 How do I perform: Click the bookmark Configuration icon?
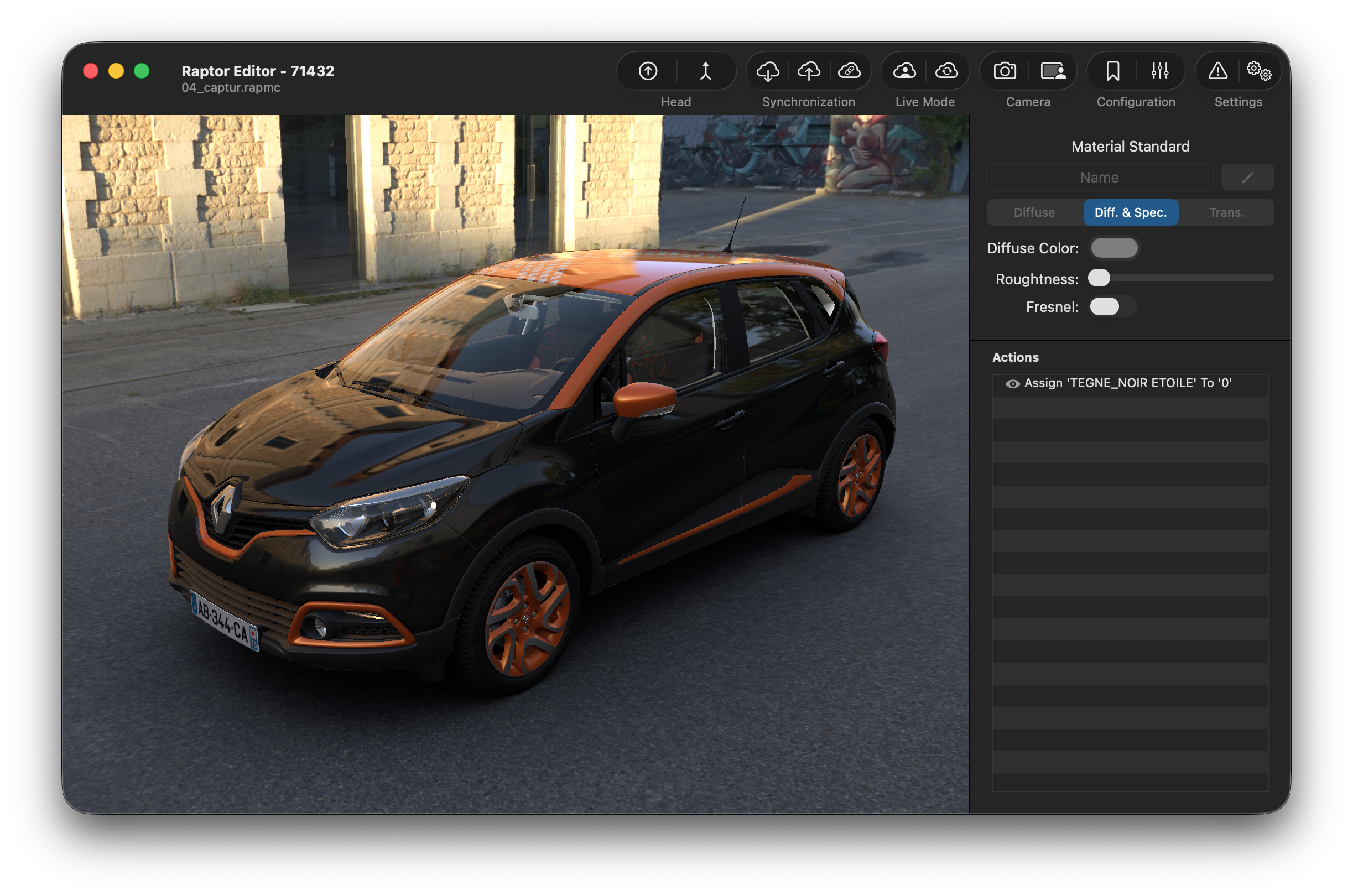tap(1112, 71)
